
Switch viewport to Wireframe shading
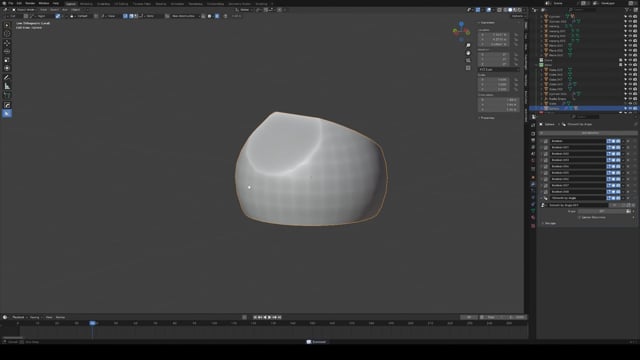tap(505, 10)
